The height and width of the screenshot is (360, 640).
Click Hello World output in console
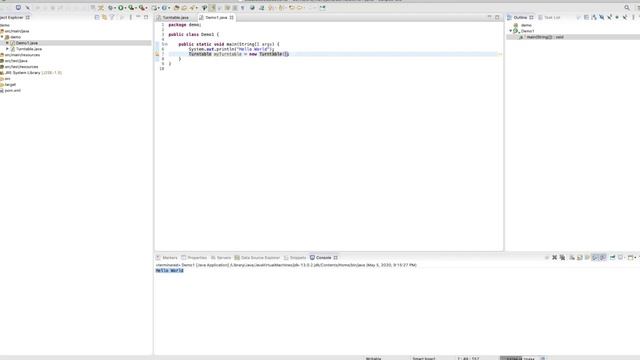pyautogui.click(x=169, y=270)
